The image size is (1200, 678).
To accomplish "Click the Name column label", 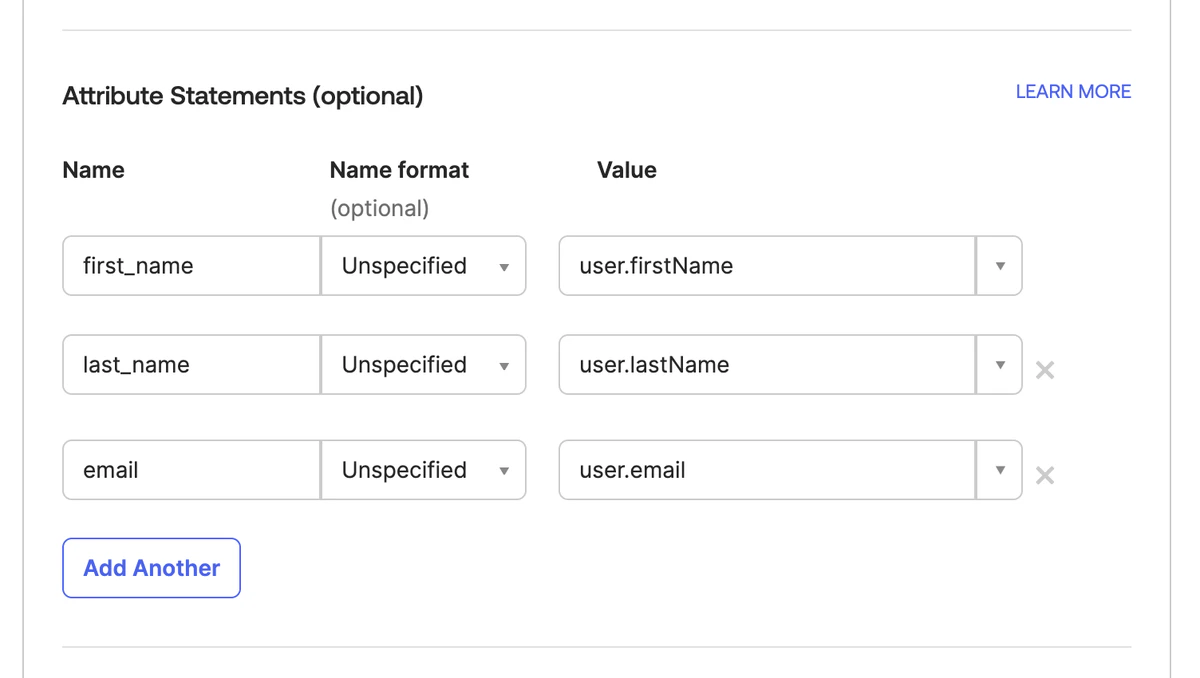I will [x=93, y=170].
